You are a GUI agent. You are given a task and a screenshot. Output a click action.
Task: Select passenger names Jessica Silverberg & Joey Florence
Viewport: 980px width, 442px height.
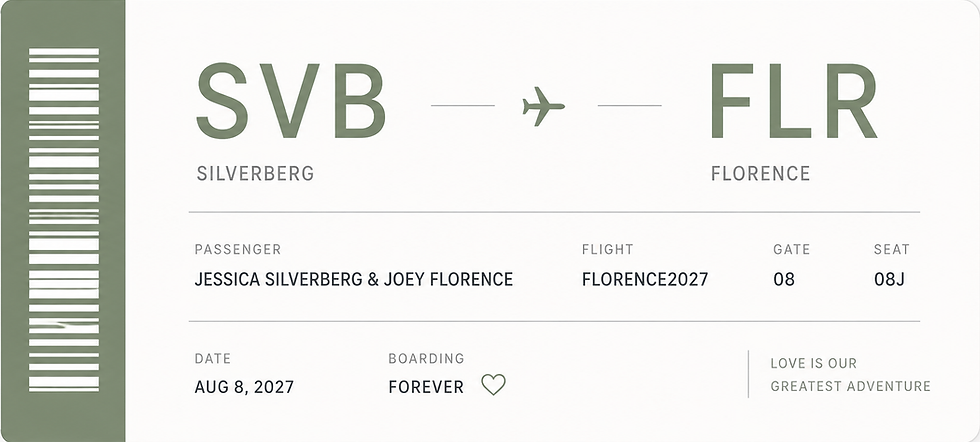354,279
